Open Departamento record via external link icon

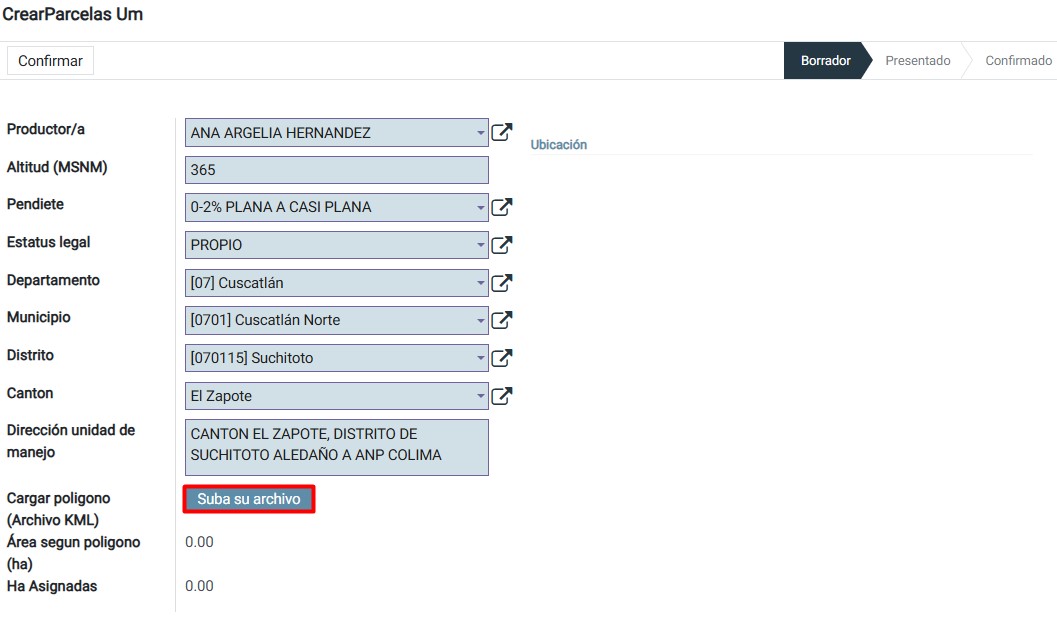(x=502, y=283)
